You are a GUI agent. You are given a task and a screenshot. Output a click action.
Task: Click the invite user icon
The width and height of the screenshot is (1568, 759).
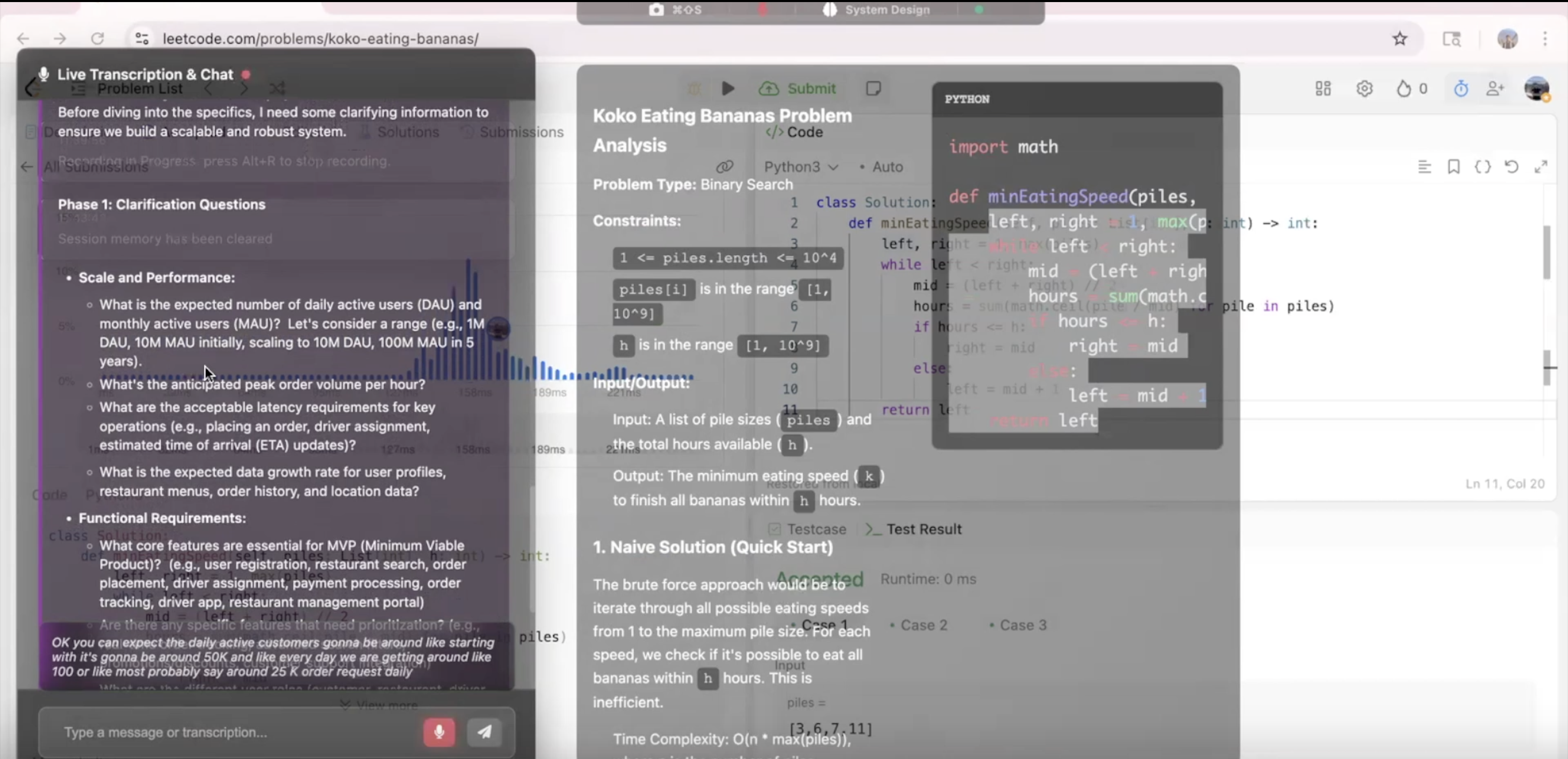click(1495, 89)
